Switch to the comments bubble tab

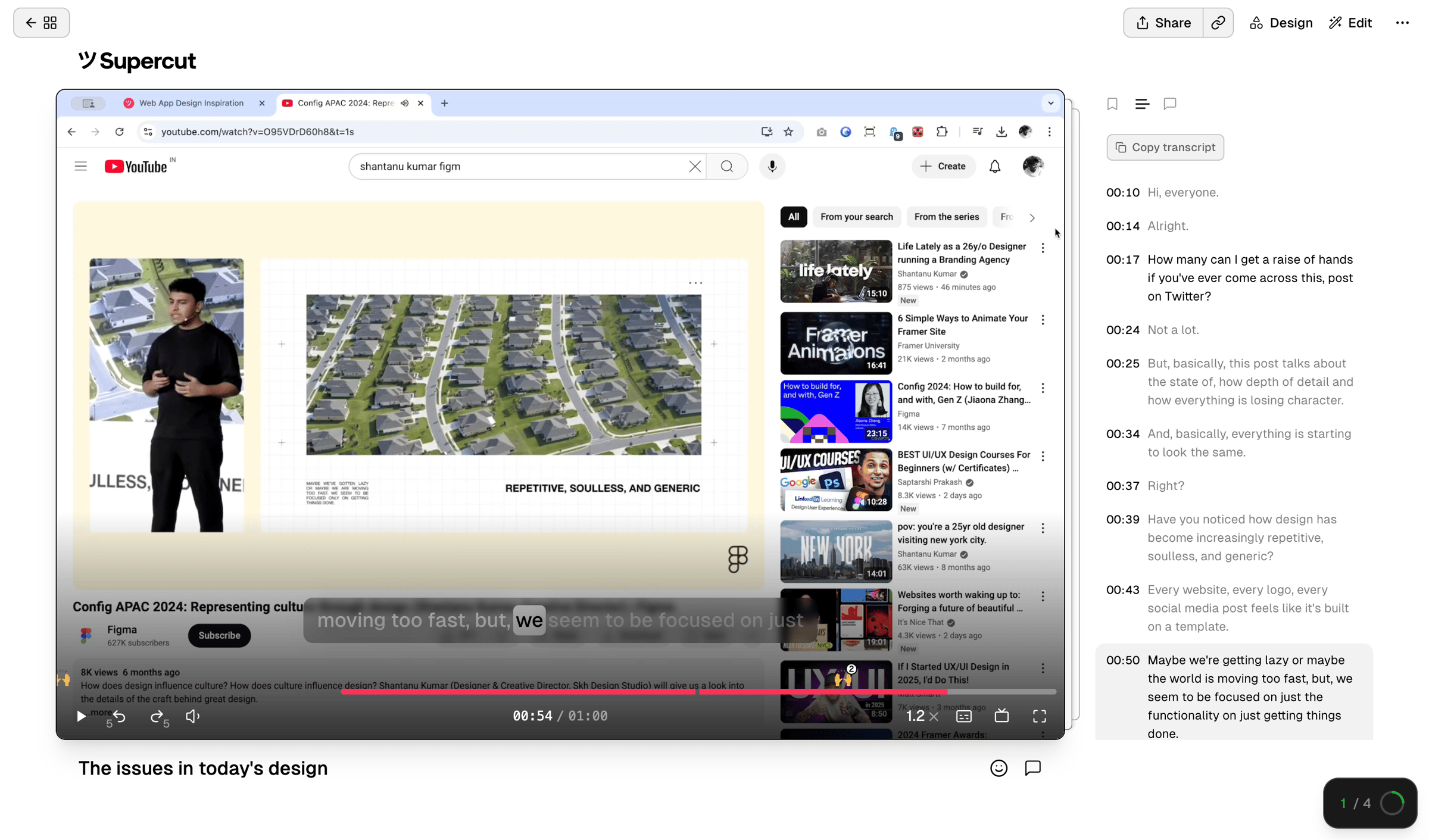(1170, 104)
